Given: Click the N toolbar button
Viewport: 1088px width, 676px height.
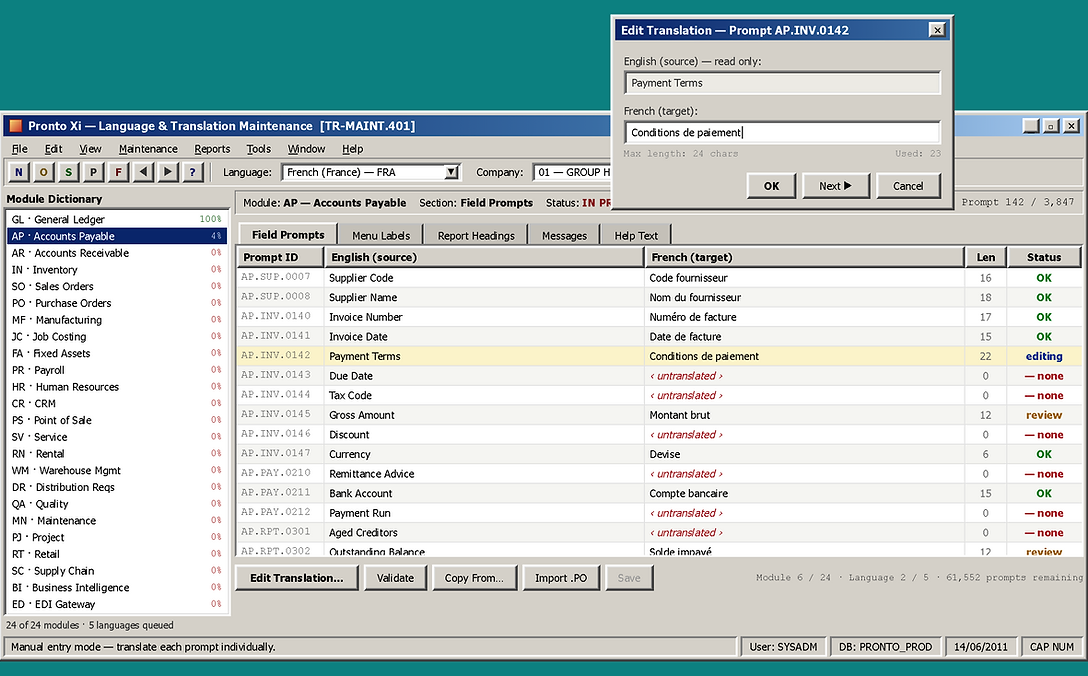Looking at the screenshot, I should pos(19,172).
